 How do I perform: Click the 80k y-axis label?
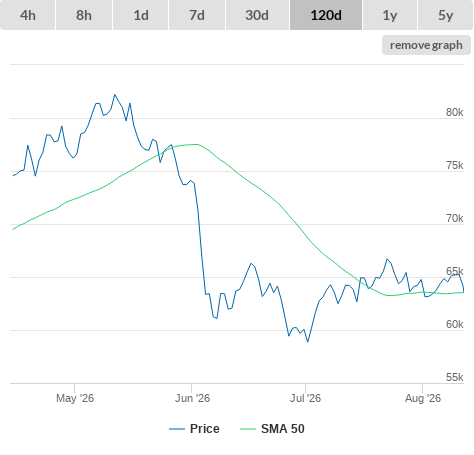(455, 112)
